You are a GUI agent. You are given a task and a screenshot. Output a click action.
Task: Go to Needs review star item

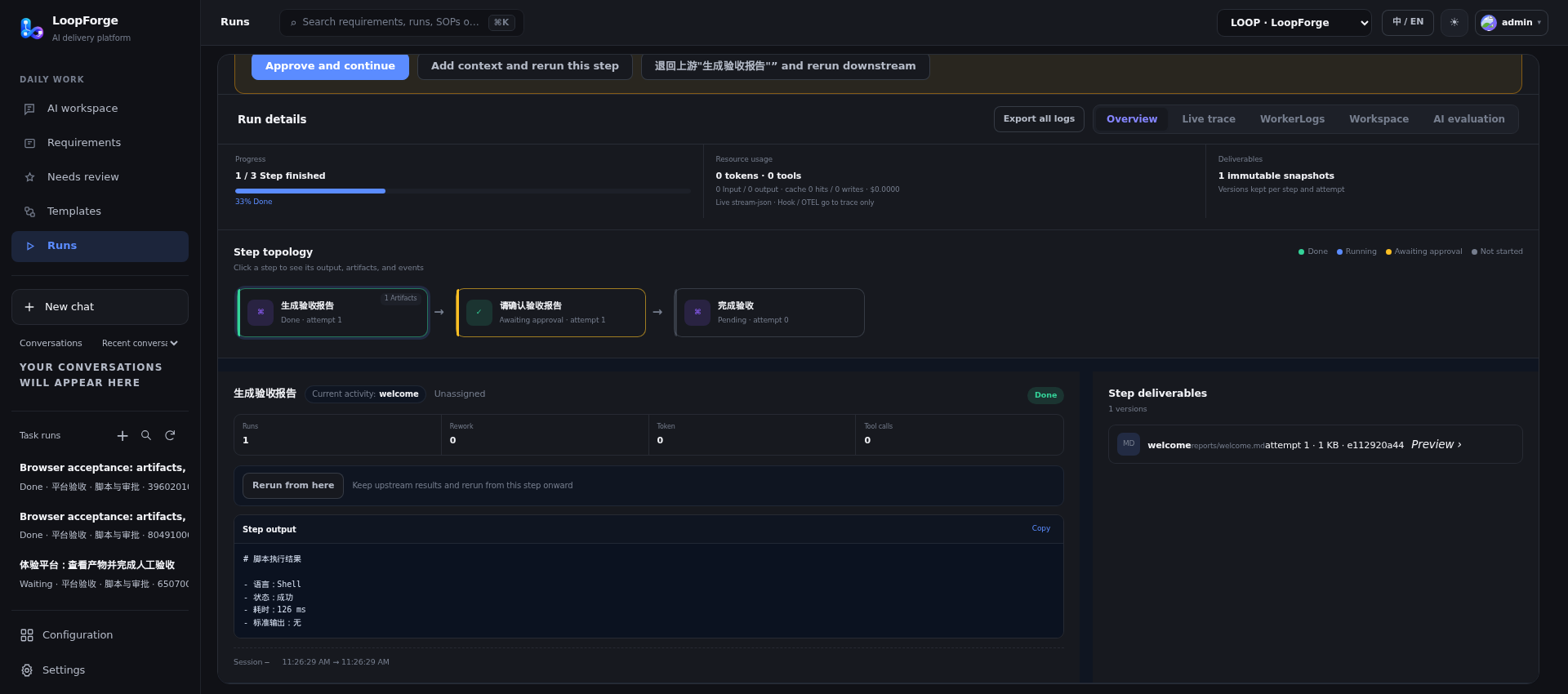[100, 177]
